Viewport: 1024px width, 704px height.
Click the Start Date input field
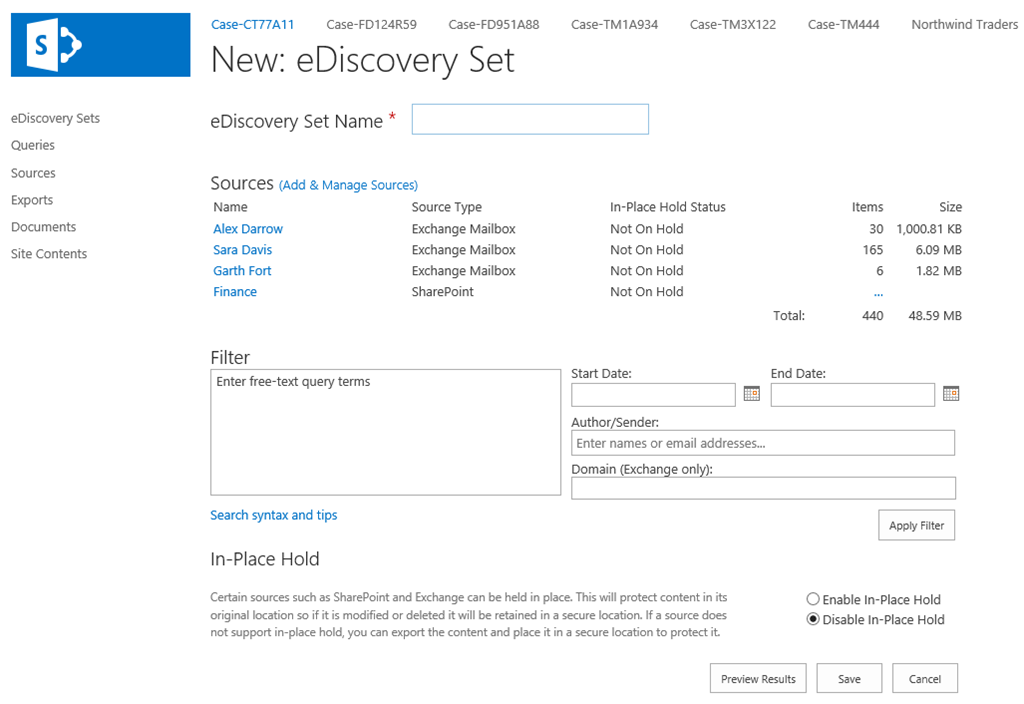pyautogui.click(x=653, y=394)
